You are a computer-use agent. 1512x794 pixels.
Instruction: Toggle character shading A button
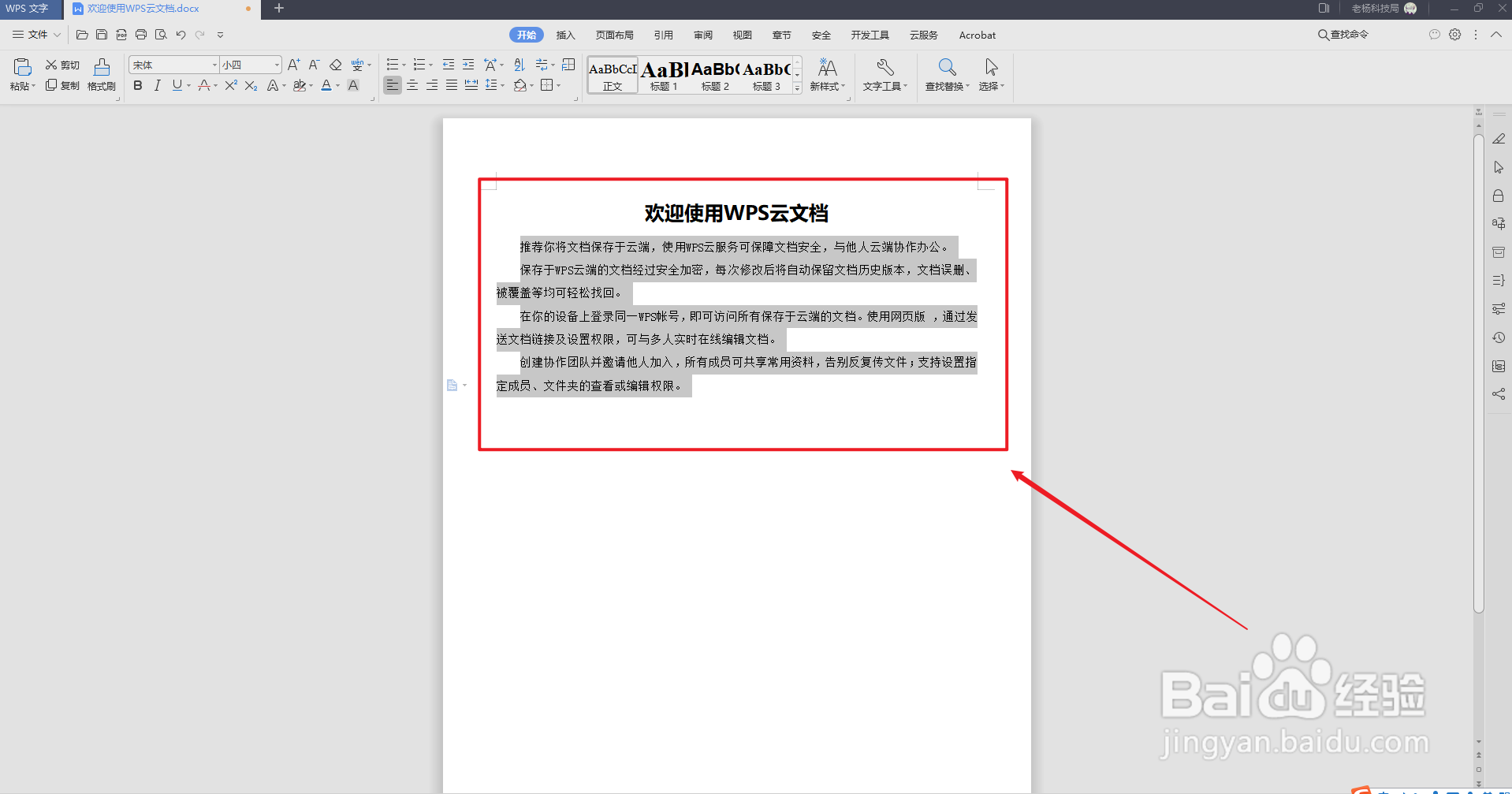(353, 85)
